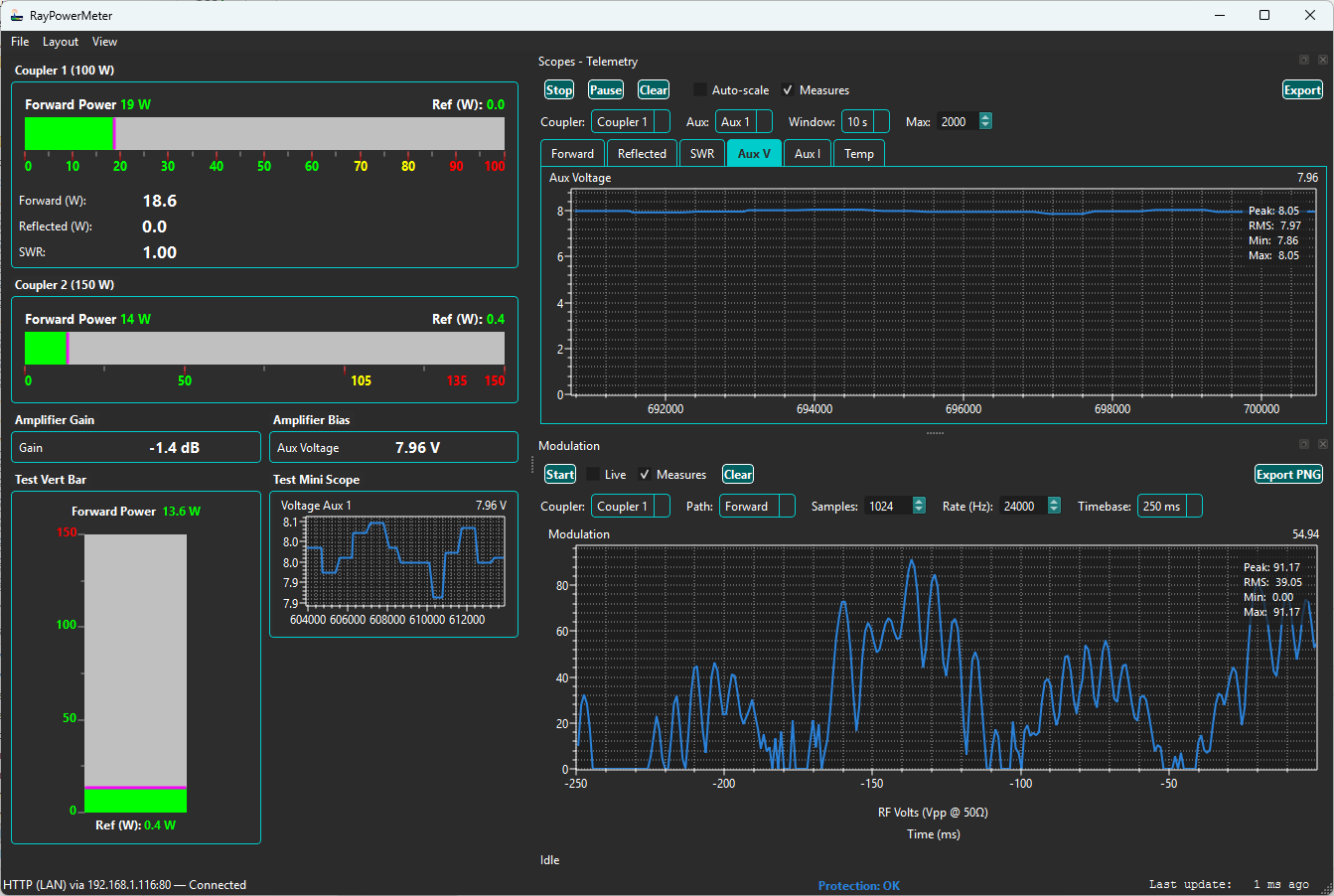Click the Test Mini Scope Voltage Aux 1 plot

[405, 560]
